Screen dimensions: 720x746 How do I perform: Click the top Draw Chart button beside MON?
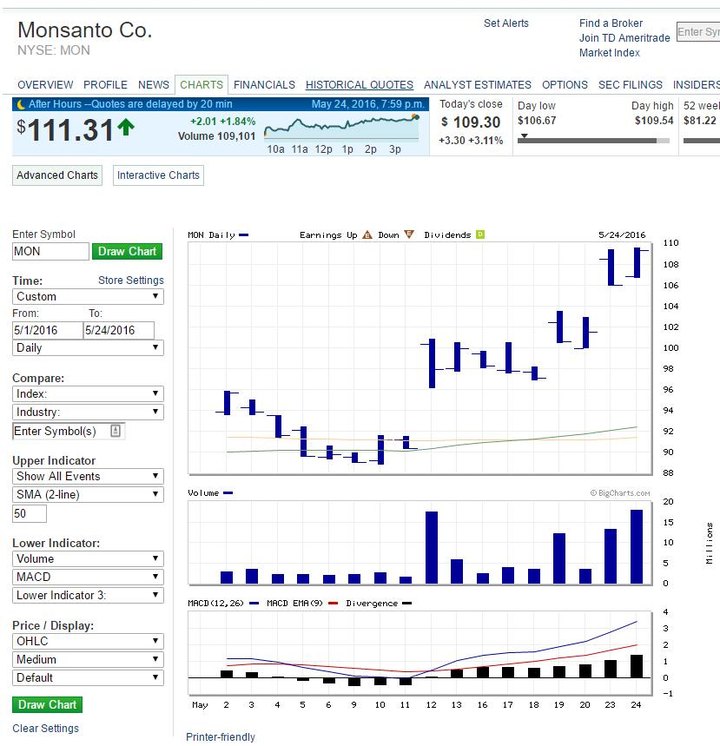[127, 251]
